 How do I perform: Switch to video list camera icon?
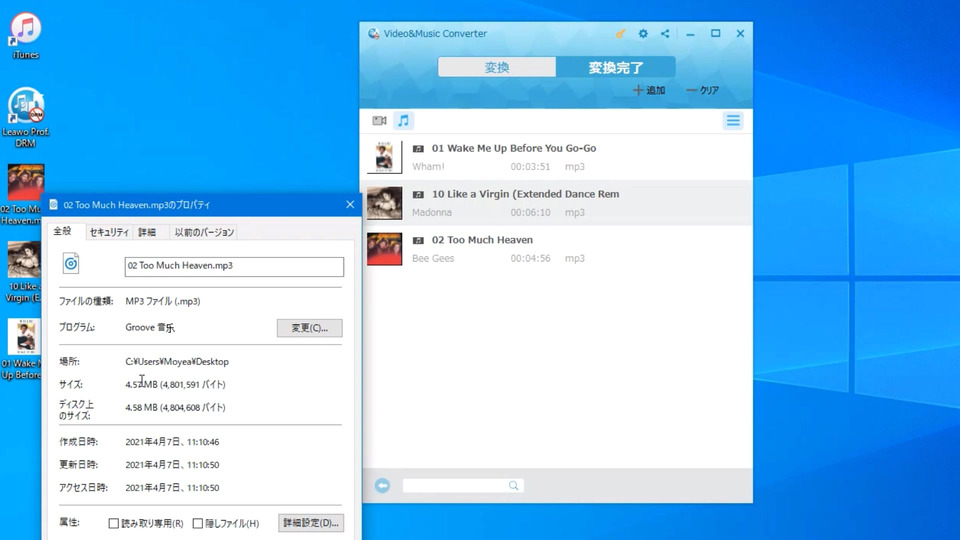(379, 121)
